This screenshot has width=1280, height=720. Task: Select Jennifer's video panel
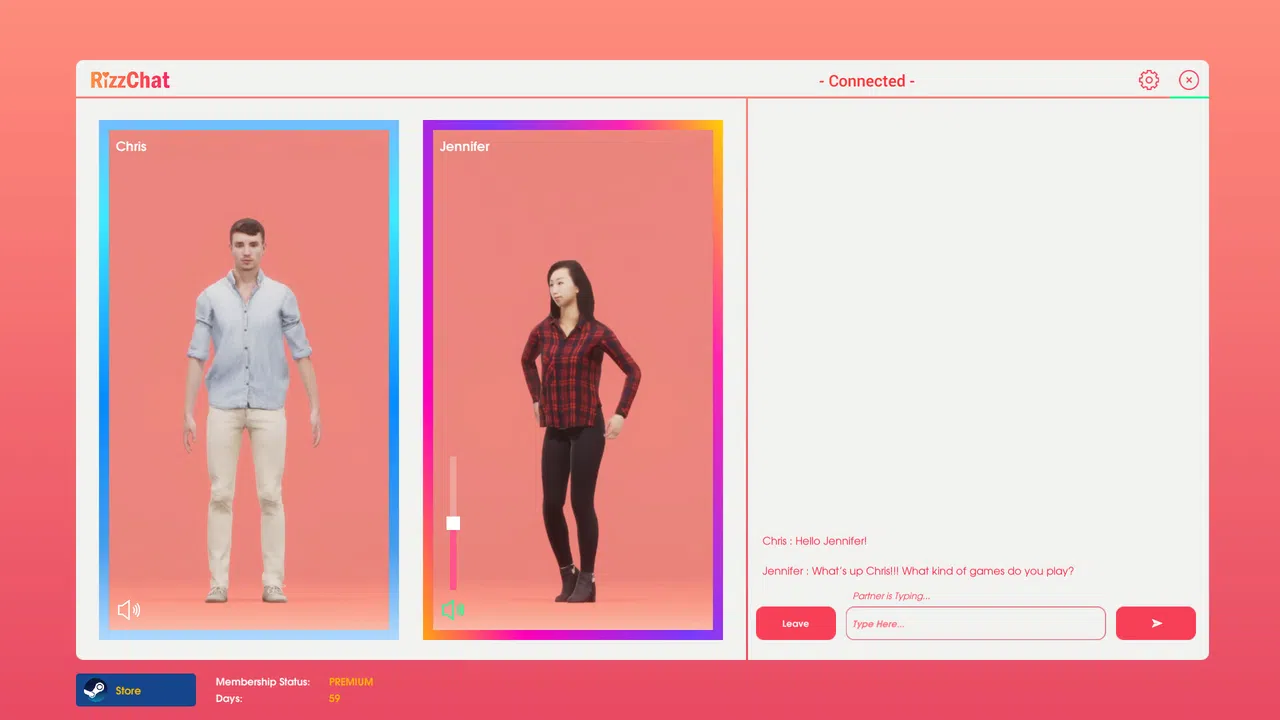point(573,380)
